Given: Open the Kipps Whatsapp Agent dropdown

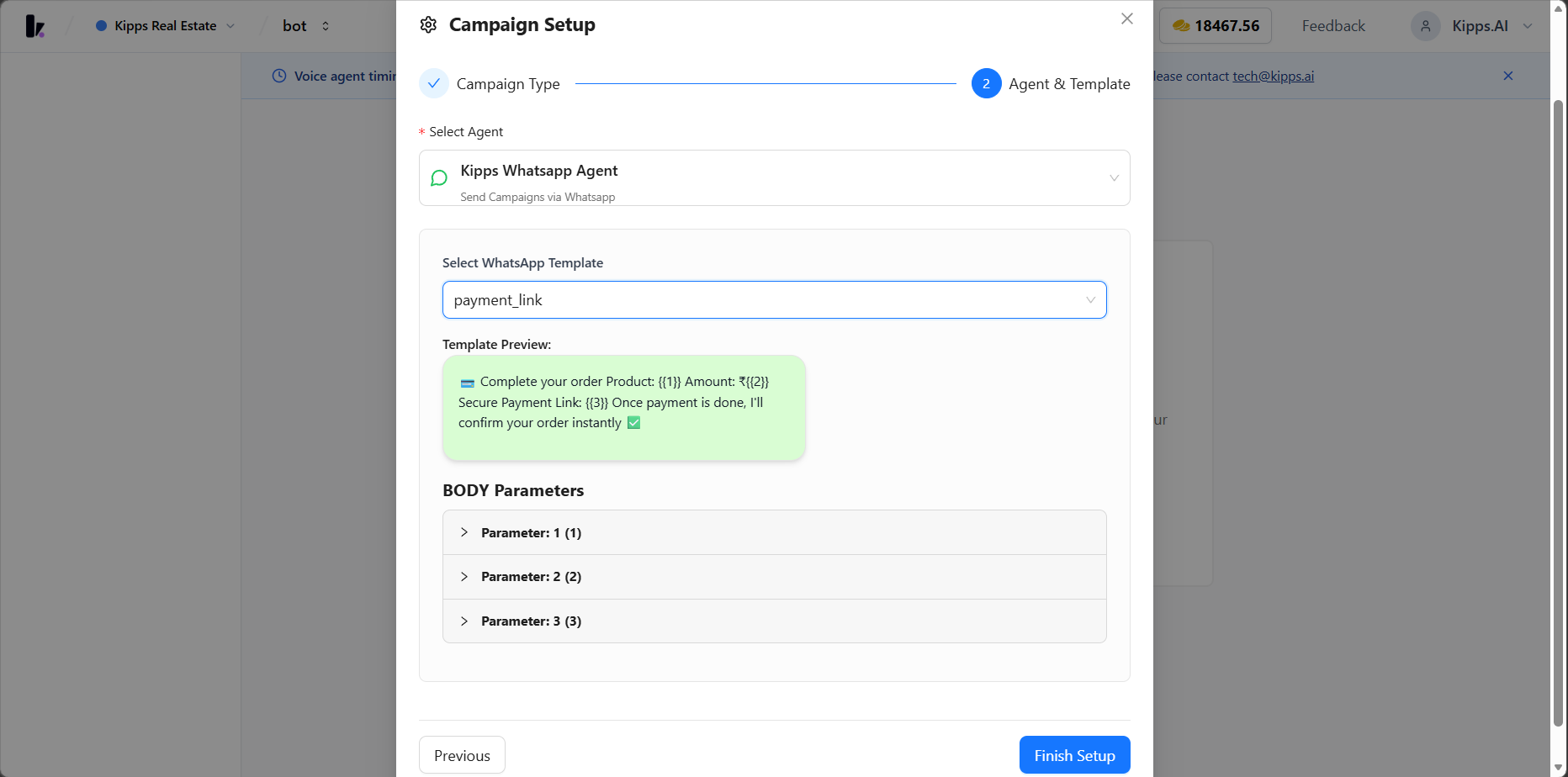Looking at the screenshot, I should pyautogui.click(x=774, y=178).
